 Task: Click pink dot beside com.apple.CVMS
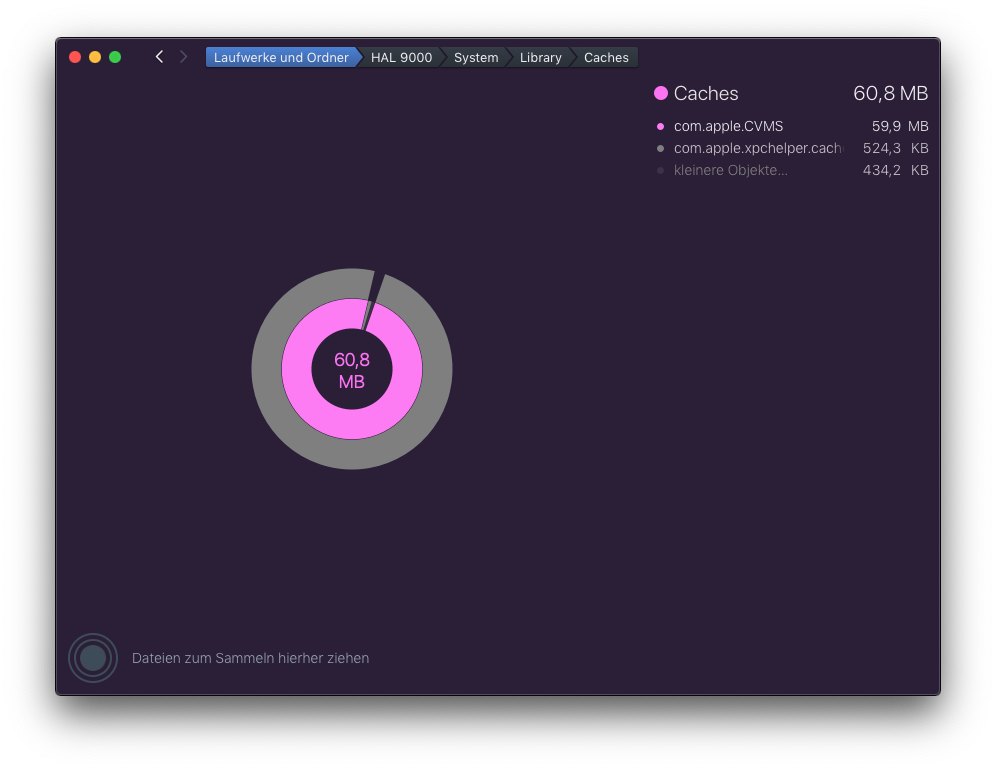pyautogui.click(x=661, y=126)
